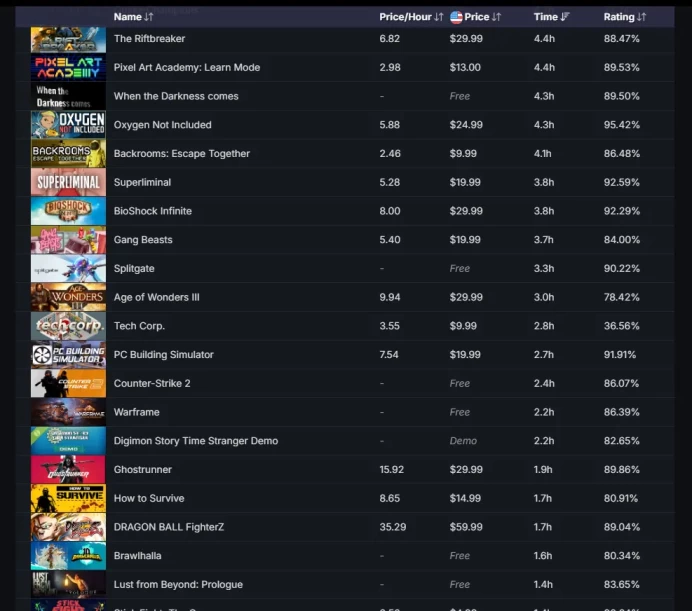
Task: Click the $14.99 price cell
Action: 465,498
